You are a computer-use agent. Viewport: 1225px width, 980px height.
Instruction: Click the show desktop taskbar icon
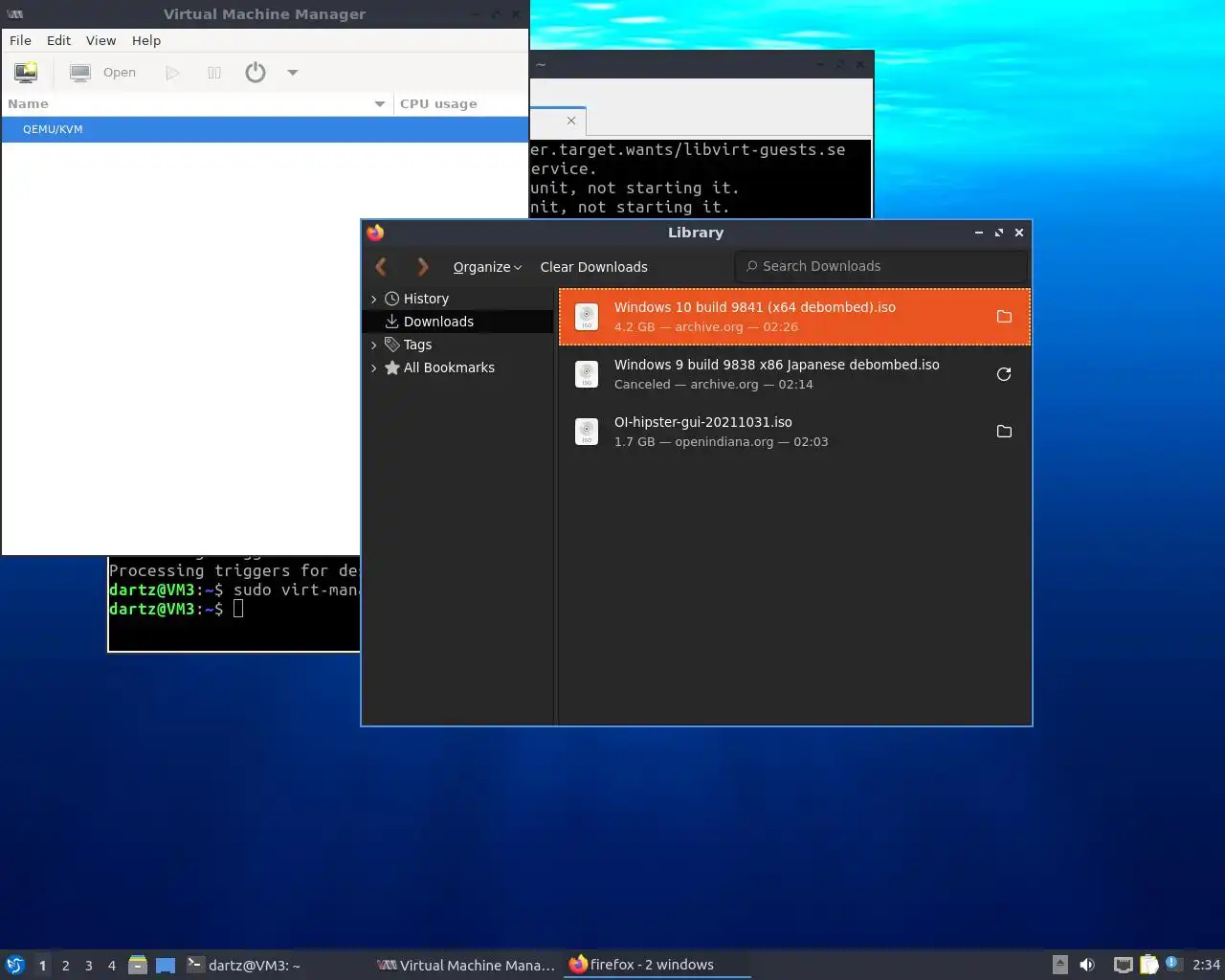pos(166,966)
